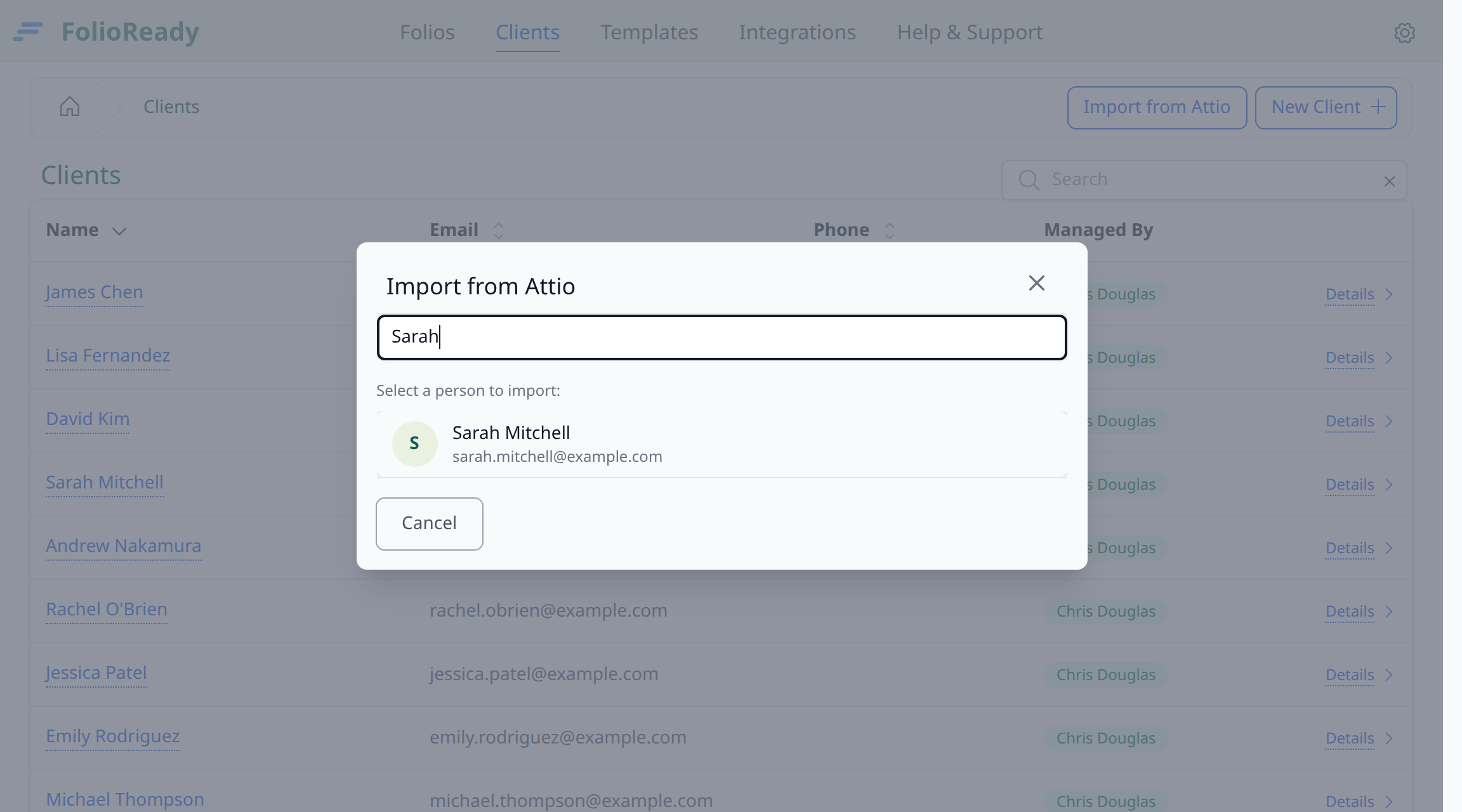Click Chris Douglas badge in Jessica Patel row

coord(1105,675)
